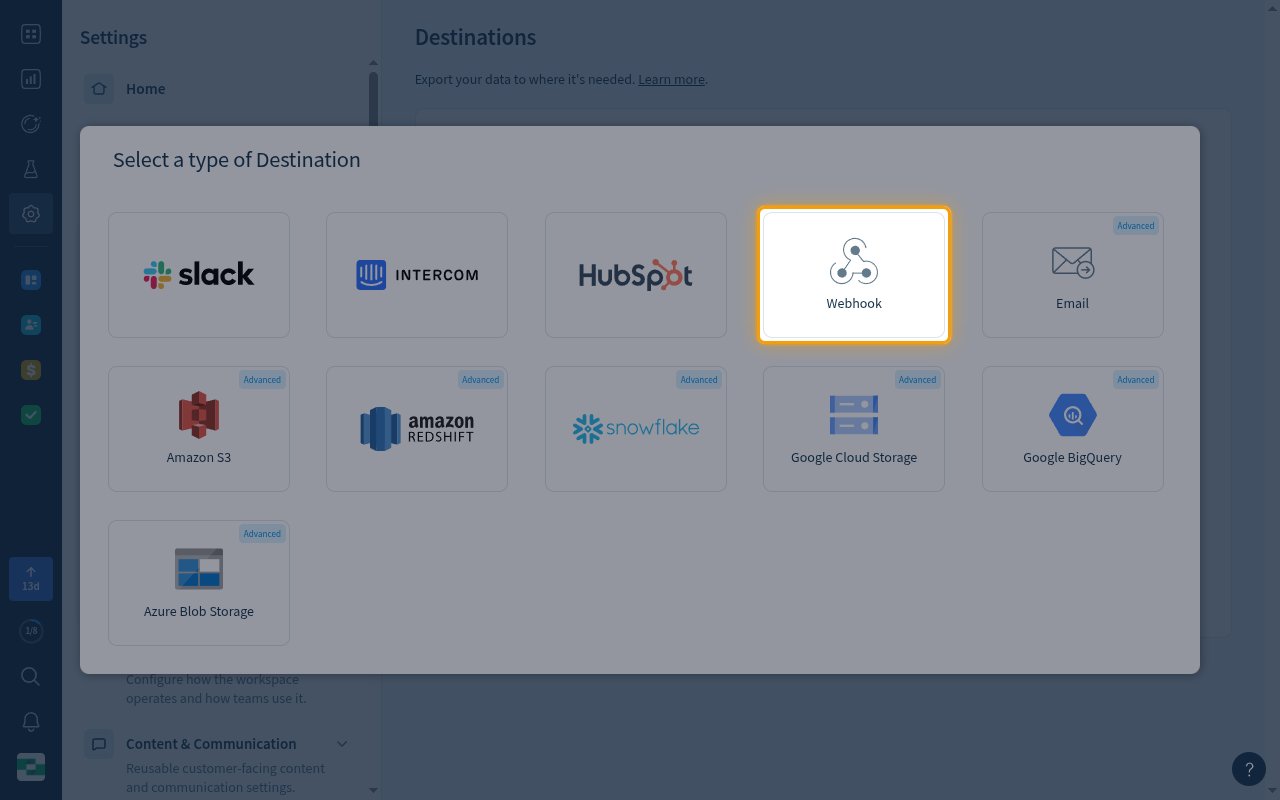Open the search magnifier in sidebar

[x=31, y=677]
